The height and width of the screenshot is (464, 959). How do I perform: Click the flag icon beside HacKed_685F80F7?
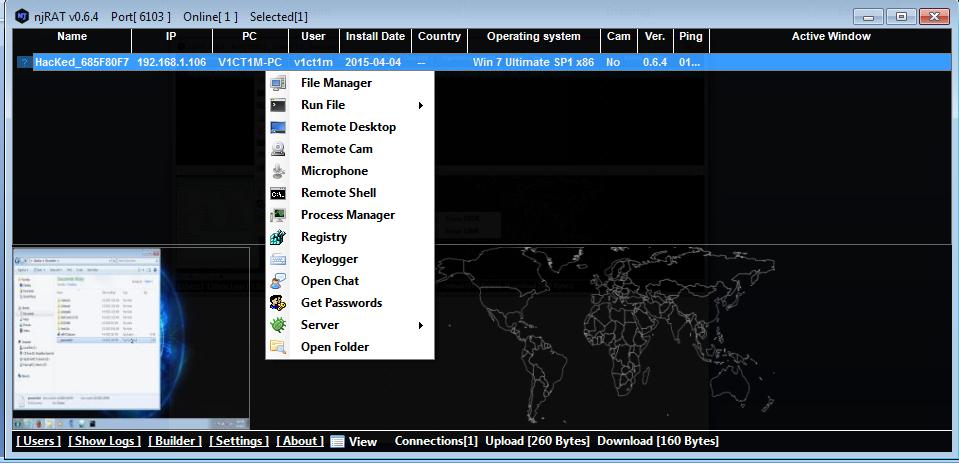(x=24, y=62)
